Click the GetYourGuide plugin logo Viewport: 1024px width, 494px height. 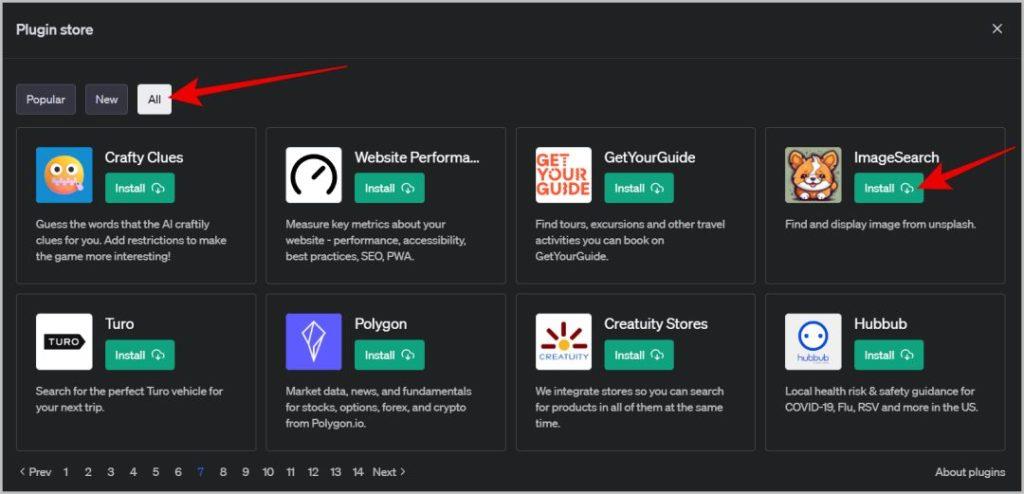tap(564, 175)
